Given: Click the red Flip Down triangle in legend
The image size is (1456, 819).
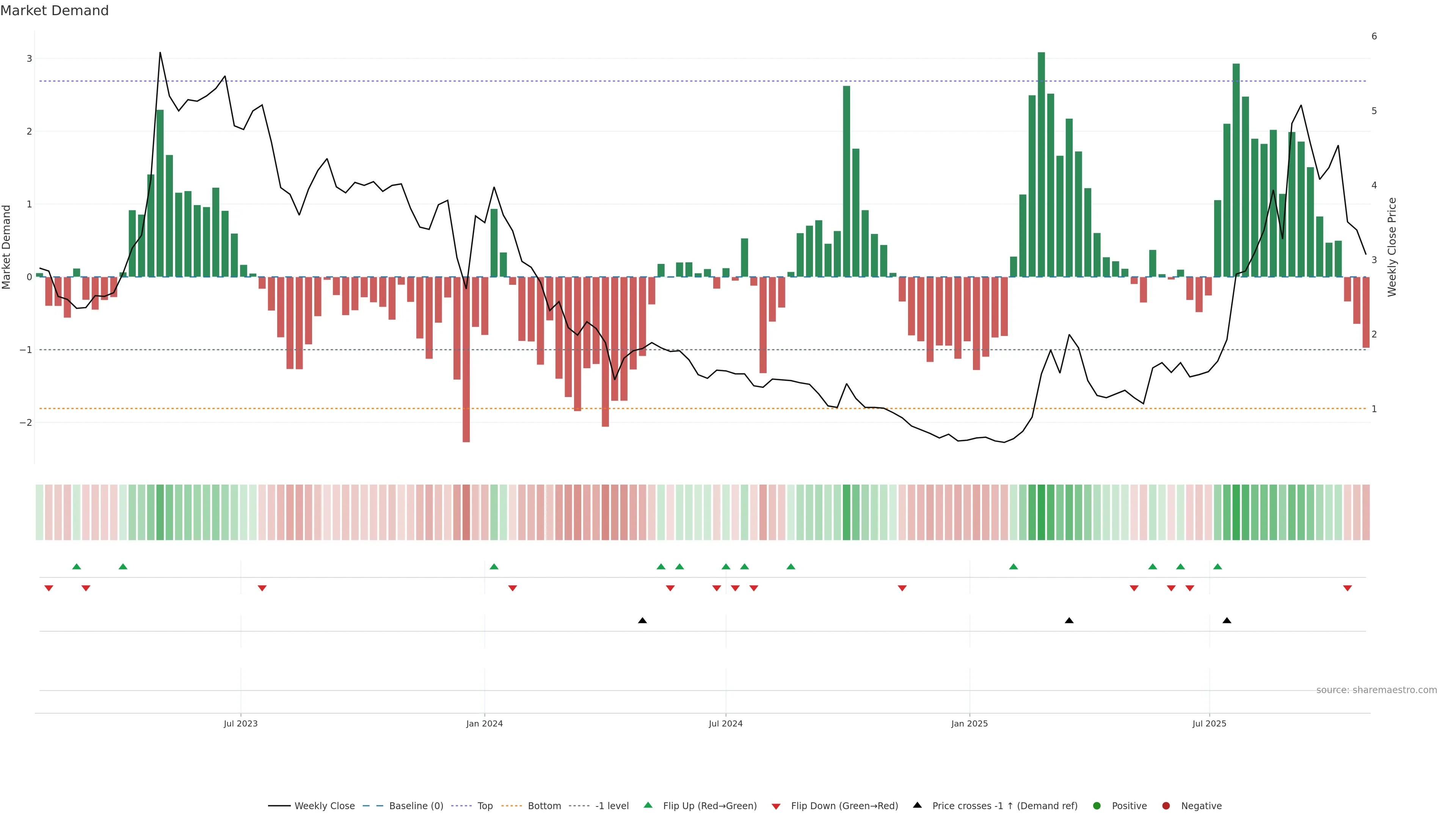Looking at the screenshot, I should [x=776, y=806].
